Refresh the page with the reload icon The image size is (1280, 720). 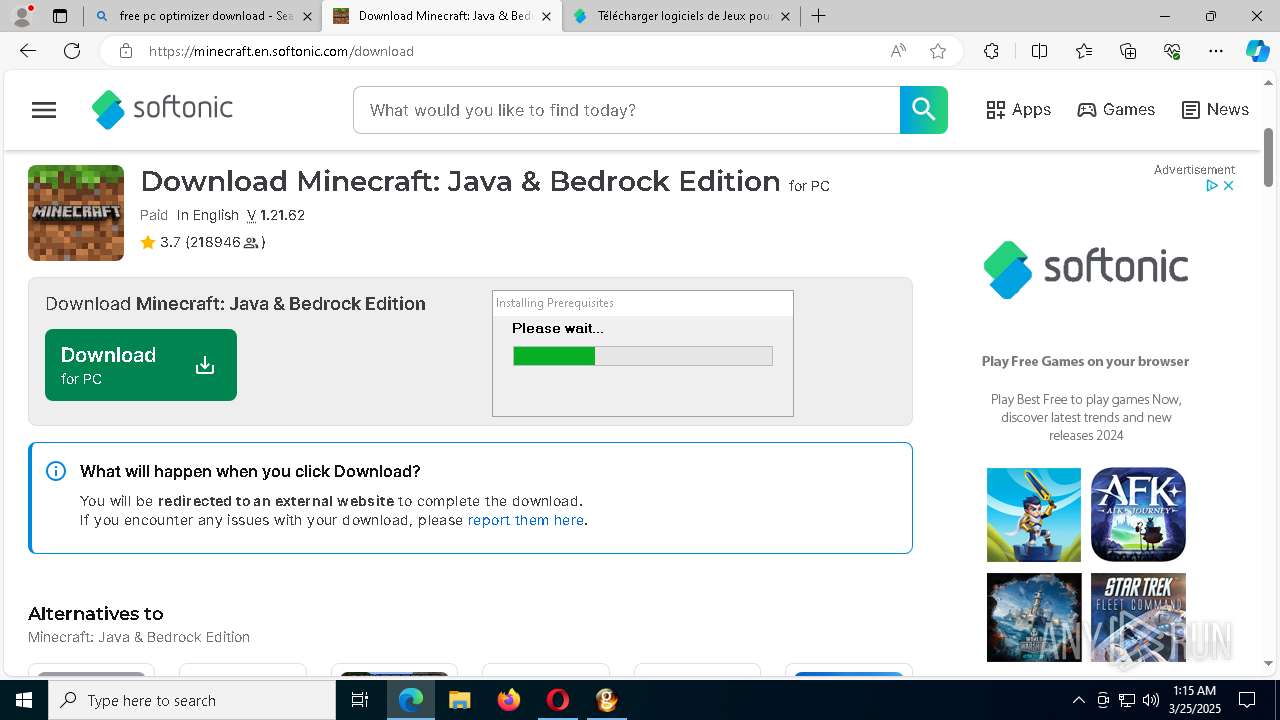(x=72, y=51)
